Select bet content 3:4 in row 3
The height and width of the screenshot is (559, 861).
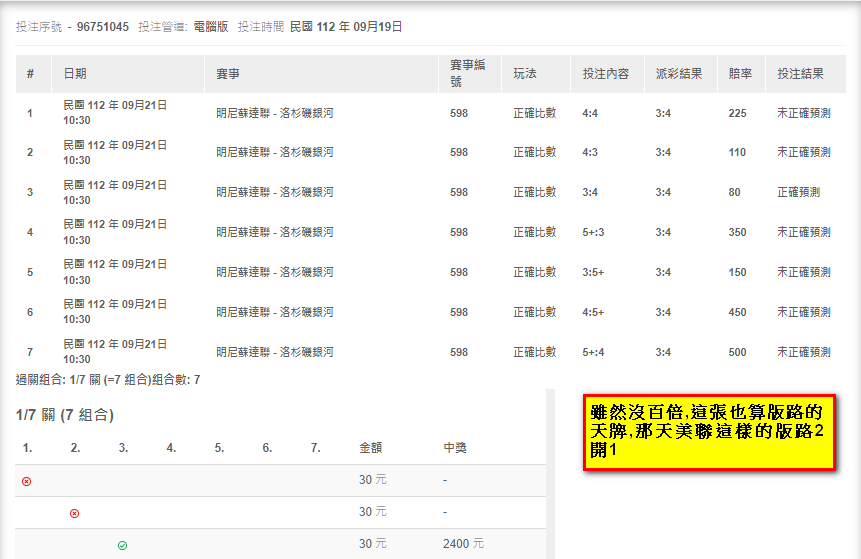[590, 192]
